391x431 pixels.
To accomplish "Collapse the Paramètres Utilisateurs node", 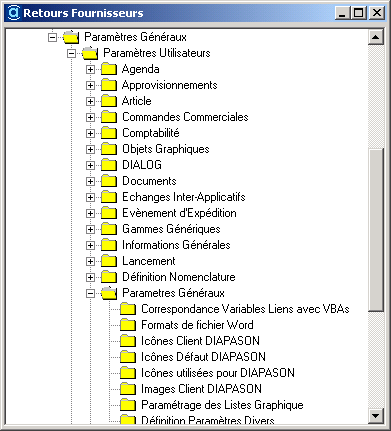I will [71, 53].
